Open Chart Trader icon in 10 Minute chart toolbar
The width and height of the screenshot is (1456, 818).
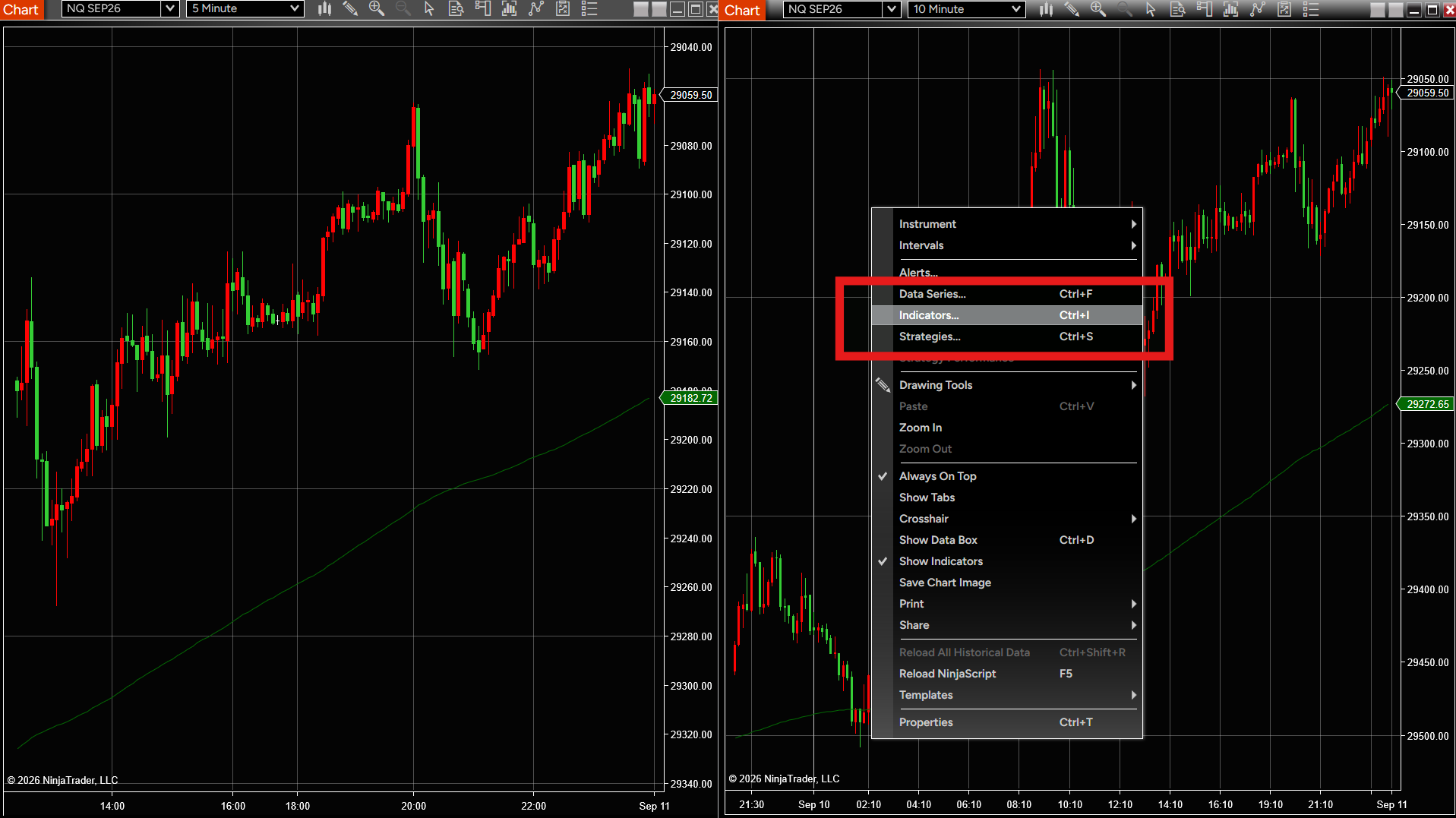point(1204,9)
